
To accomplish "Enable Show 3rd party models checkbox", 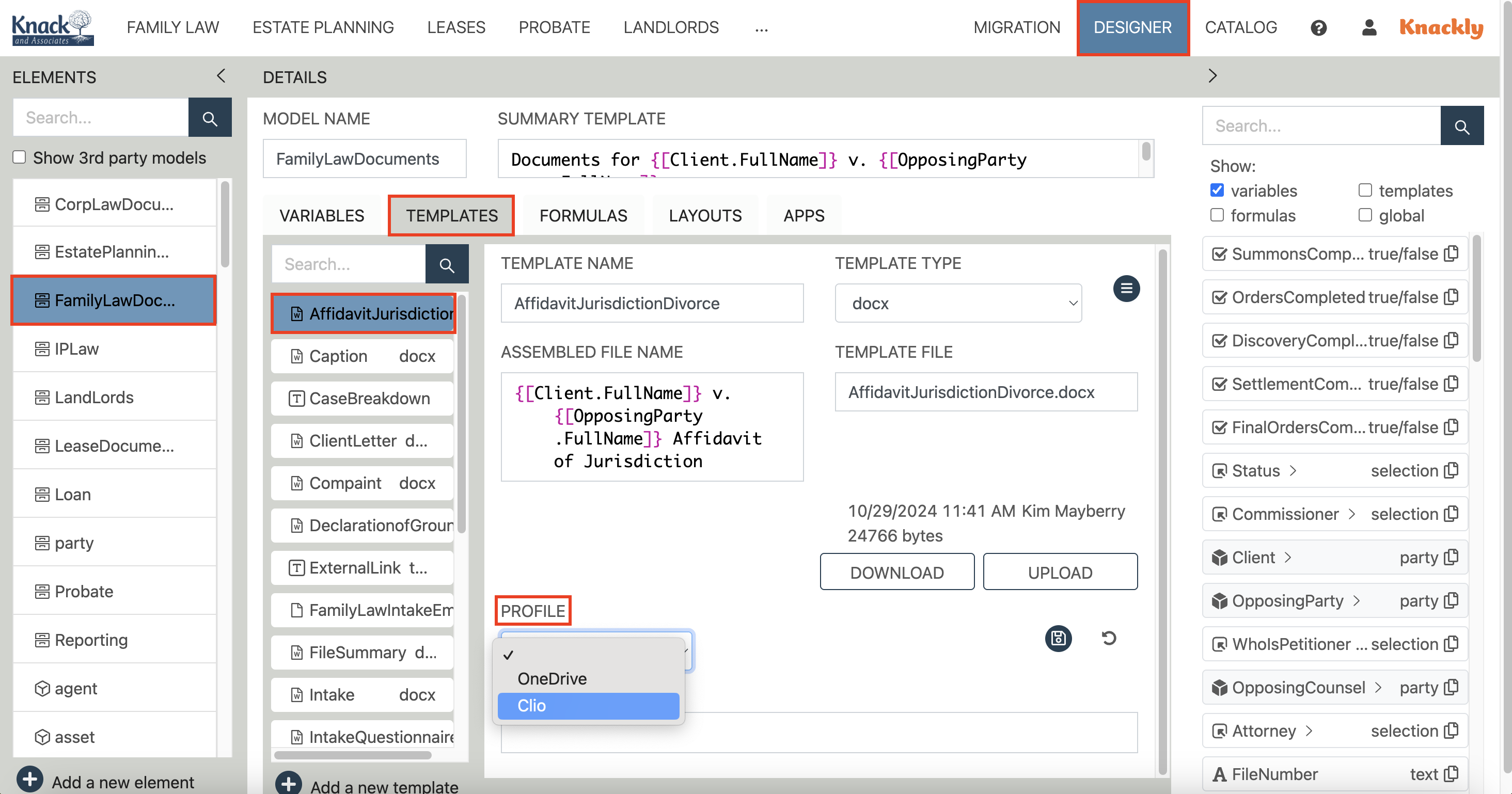I will coord(20,157).
